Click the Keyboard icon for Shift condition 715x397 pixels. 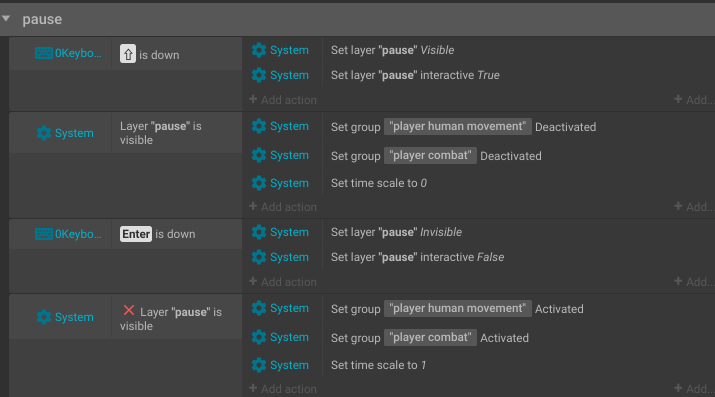[44, 53]
